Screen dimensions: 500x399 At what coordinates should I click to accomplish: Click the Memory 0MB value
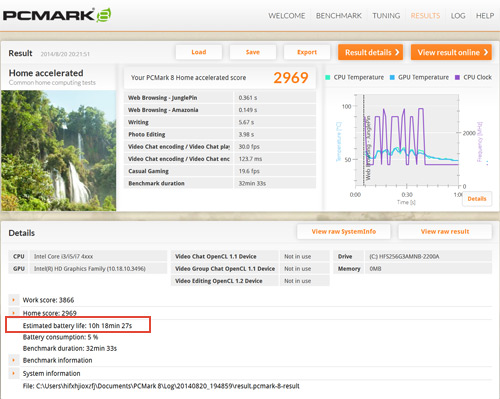click(375, 269)
